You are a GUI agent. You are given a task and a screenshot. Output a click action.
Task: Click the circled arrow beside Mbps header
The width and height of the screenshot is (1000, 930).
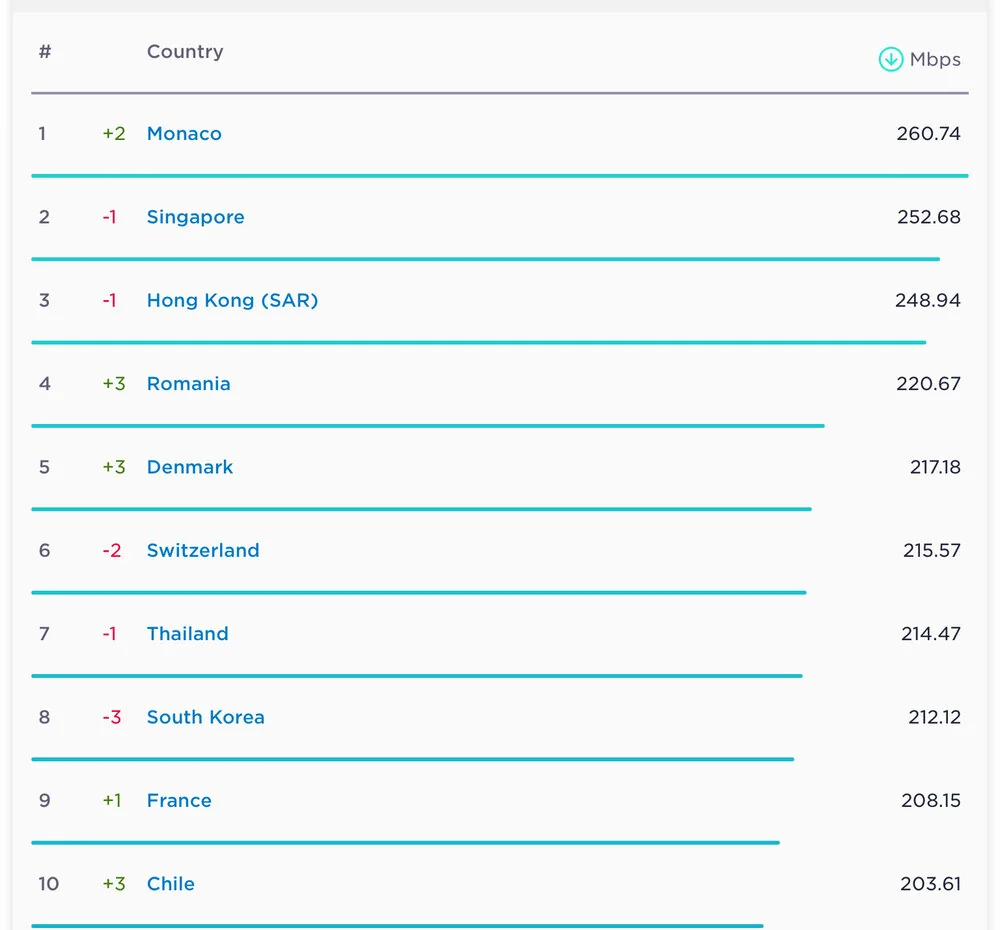point(889,59)
